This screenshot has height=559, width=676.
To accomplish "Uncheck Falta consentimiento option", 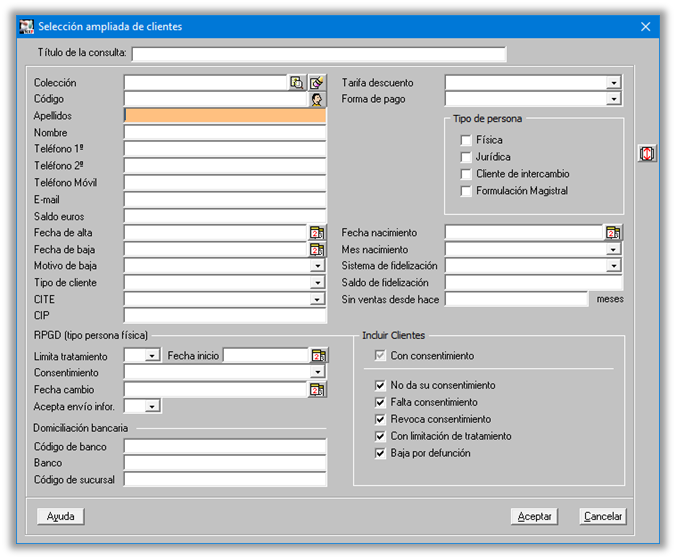I will [x=380, y=403].
